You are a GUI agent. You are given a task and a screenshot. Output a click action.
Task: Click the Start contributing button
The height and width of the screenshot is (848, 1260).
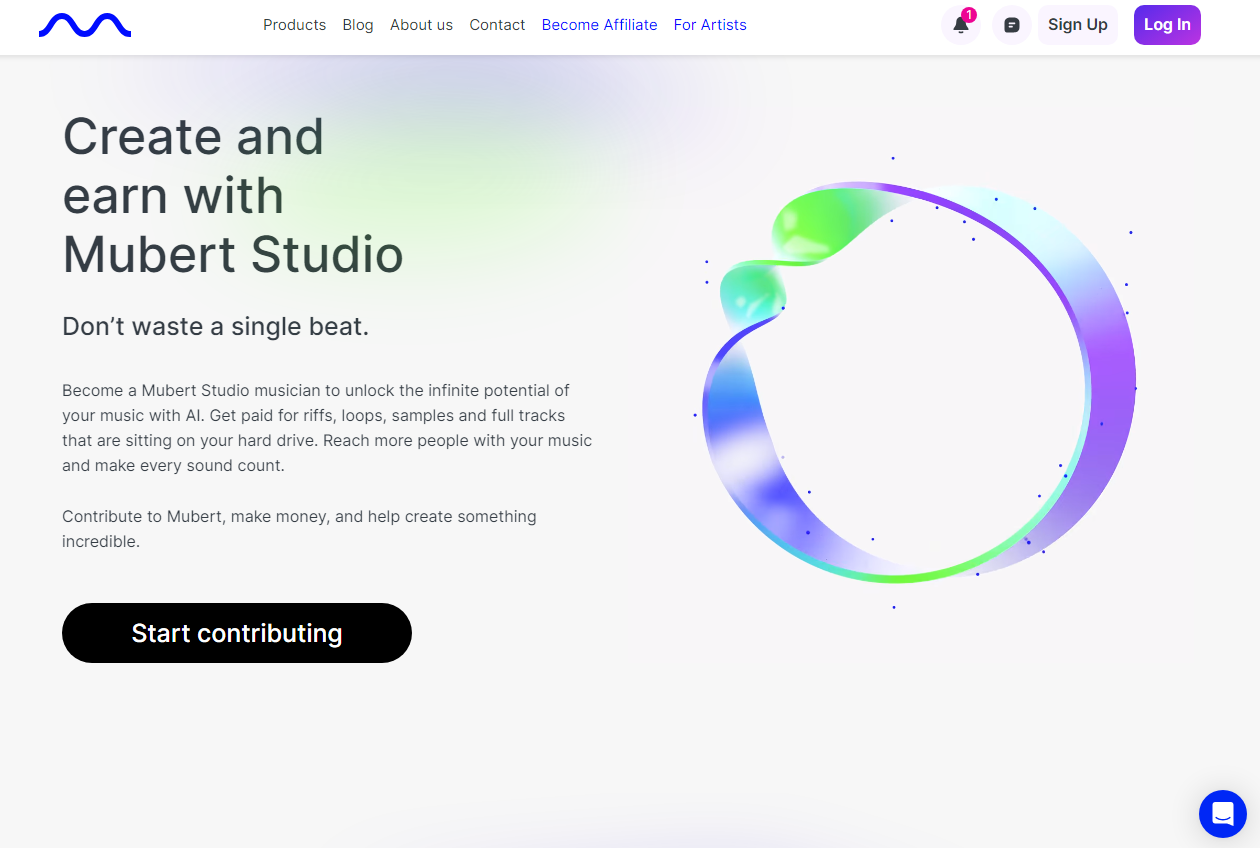click(237, 633)
